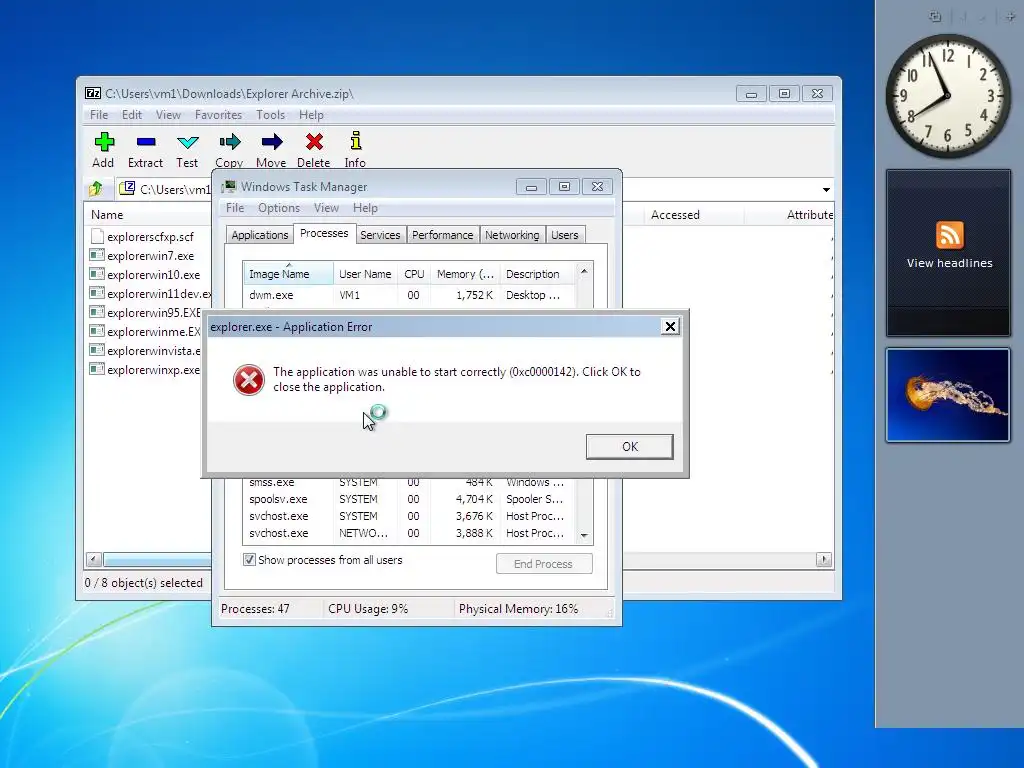This screenshot has width=1024, height=768.
Task: Open the 7-Zip Favorites menu
Action: point(218,115)
